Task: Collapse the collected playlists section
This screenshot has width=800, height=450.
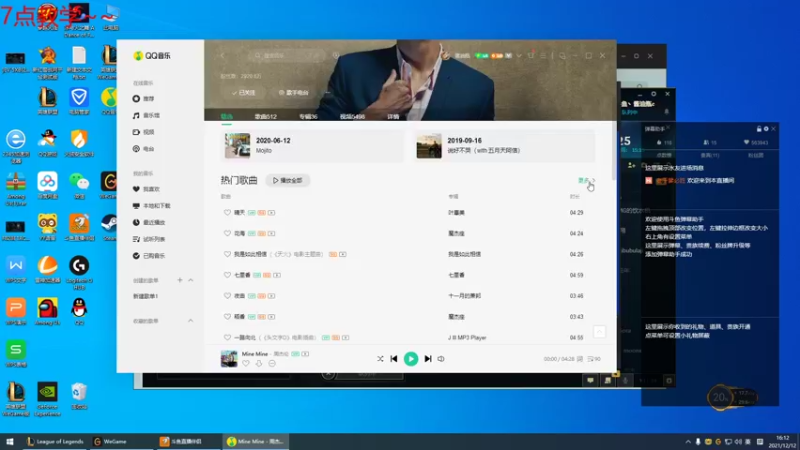Action: (x=191, y=321)
